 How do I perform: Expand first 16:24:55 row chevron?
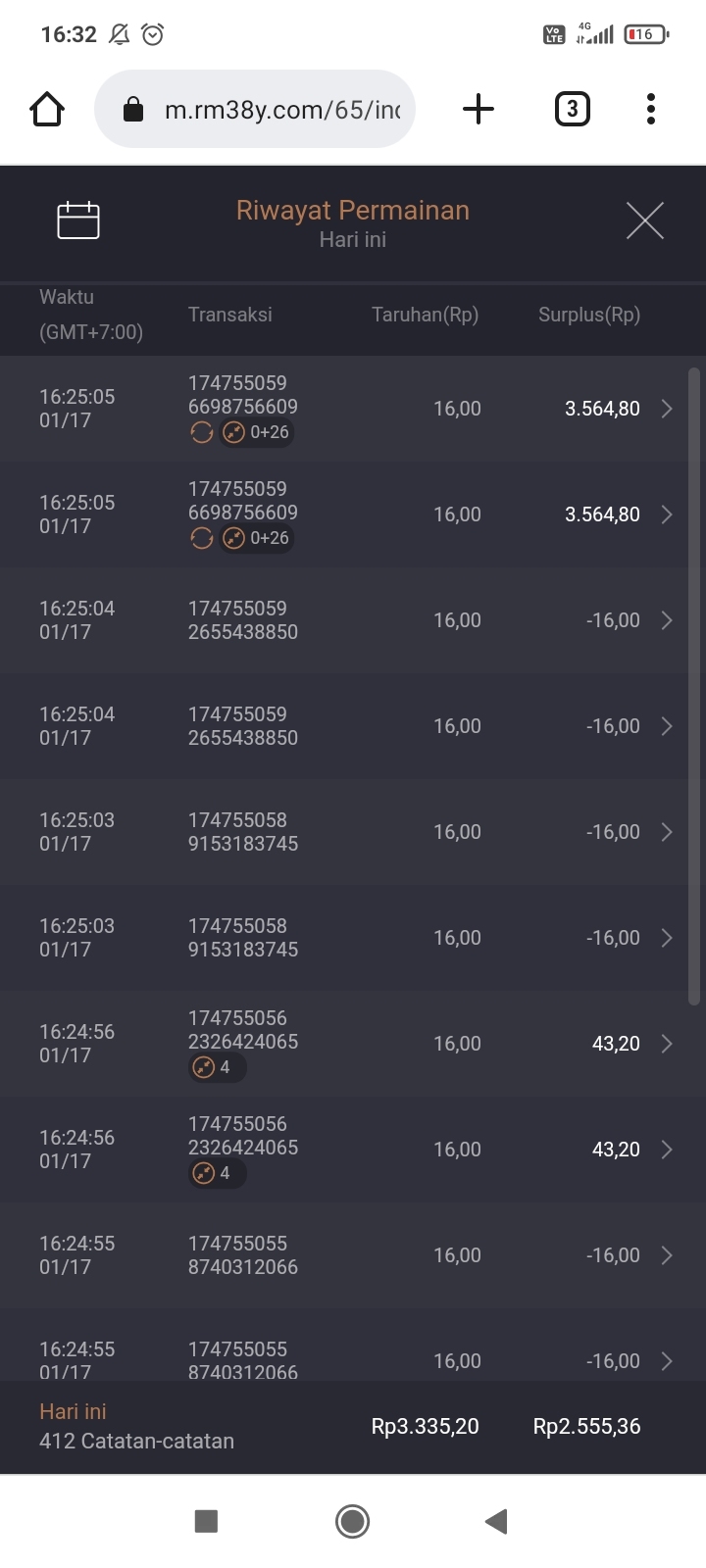(x=667, y=1255)
